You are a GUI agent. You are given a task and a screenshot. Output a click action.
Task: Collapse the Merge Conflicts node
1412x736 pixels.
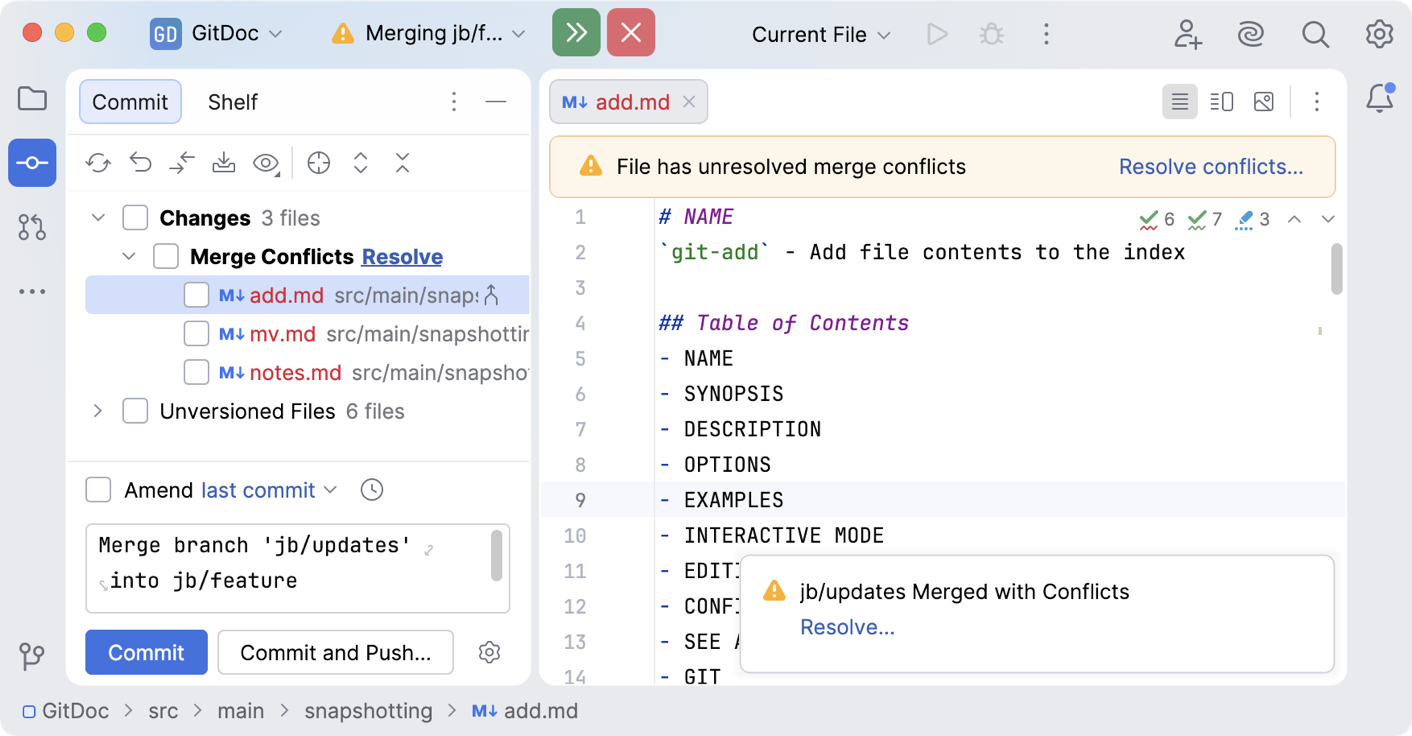point(129,257)
